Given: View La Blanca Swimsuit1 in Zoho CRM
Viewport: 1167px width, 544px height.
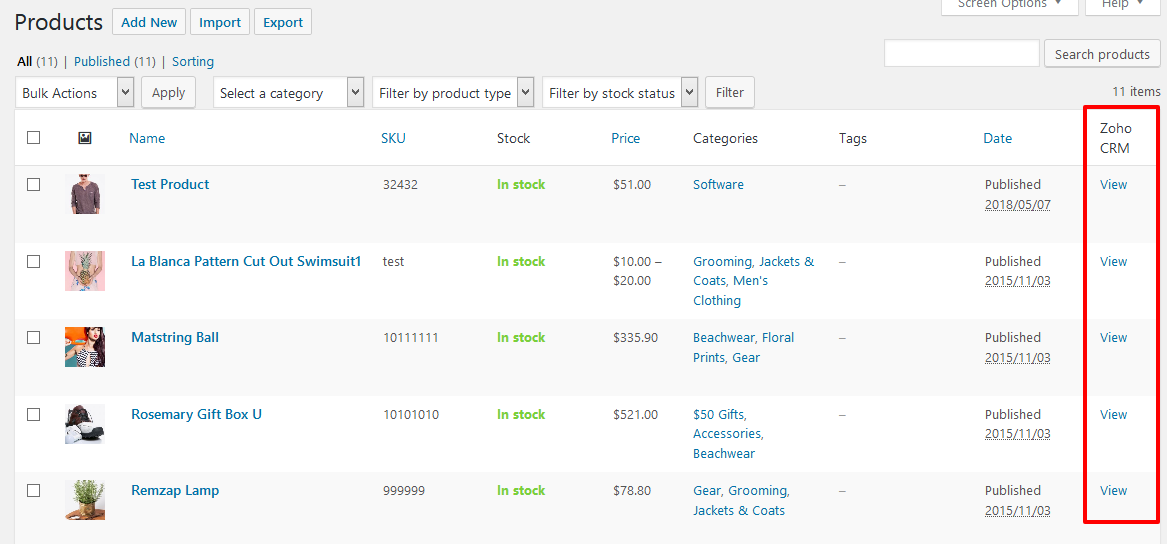Looking at the screenshot, I should [x=1113, y=261].
